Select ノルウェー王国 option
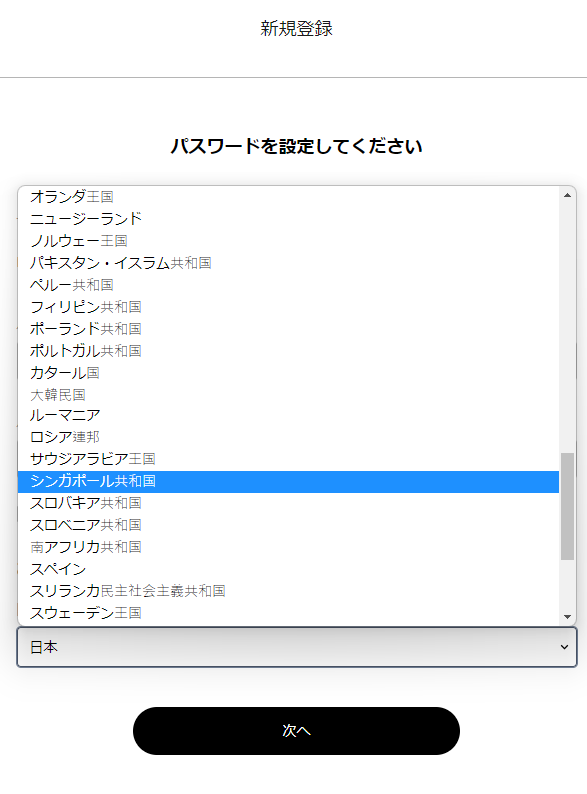The image size is (587, 794). point(288,241)
